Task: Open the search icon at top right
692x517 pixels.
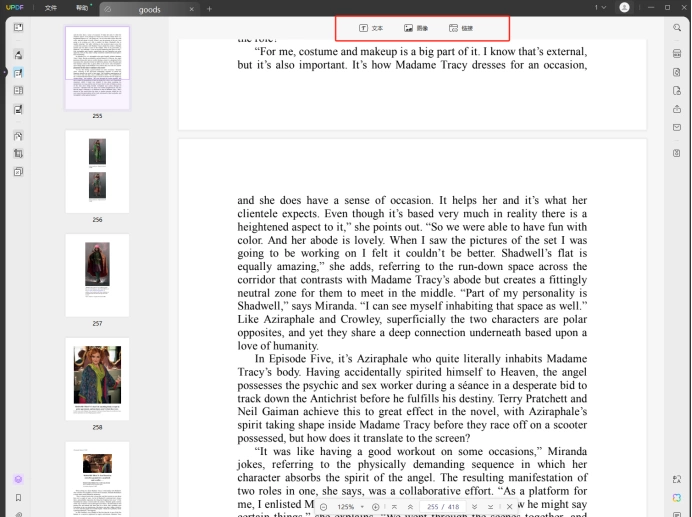Action: tap(677, 28)
